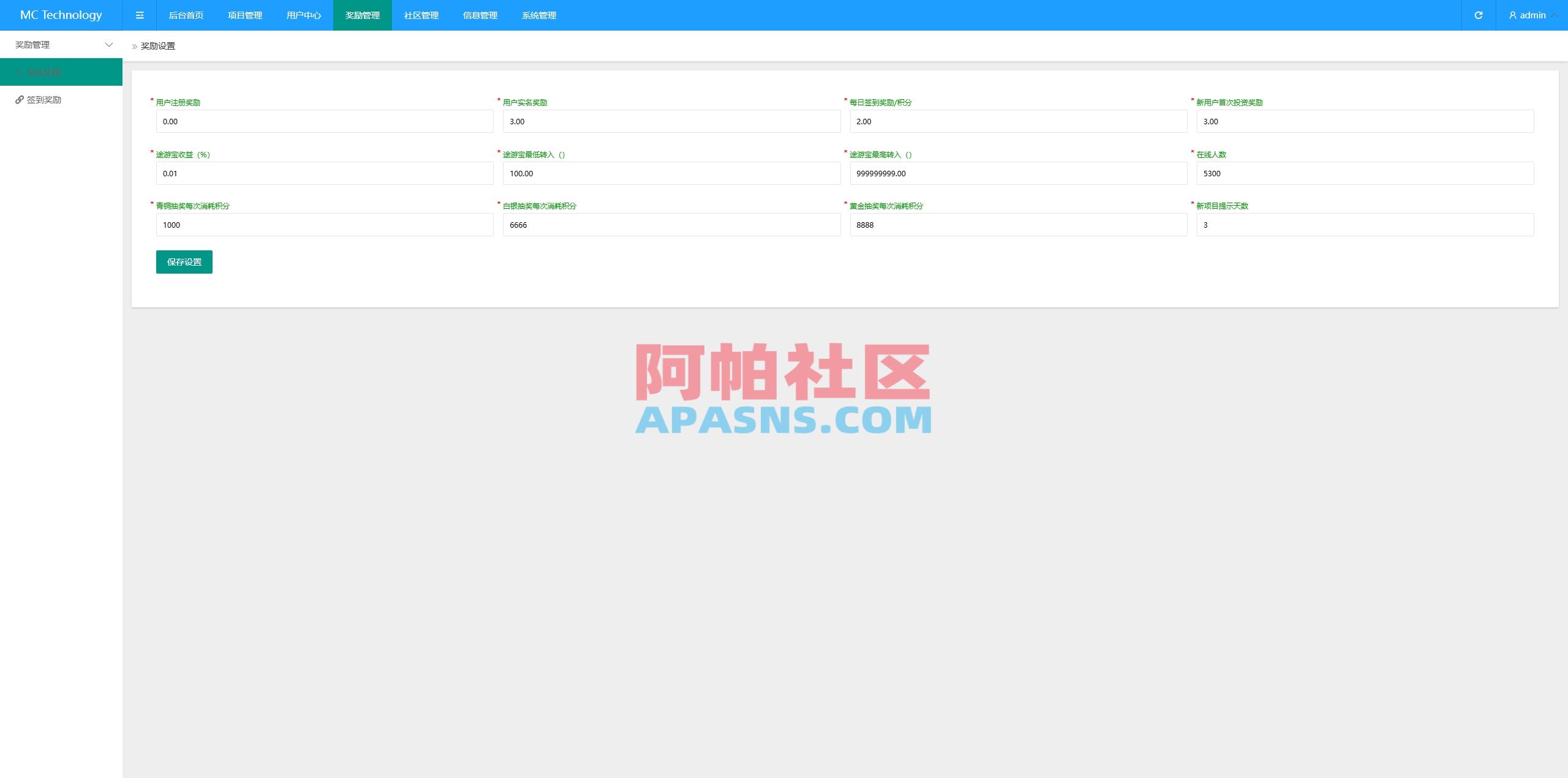Click the breadcrumb arrows before 奖励设置

[135, 45]
